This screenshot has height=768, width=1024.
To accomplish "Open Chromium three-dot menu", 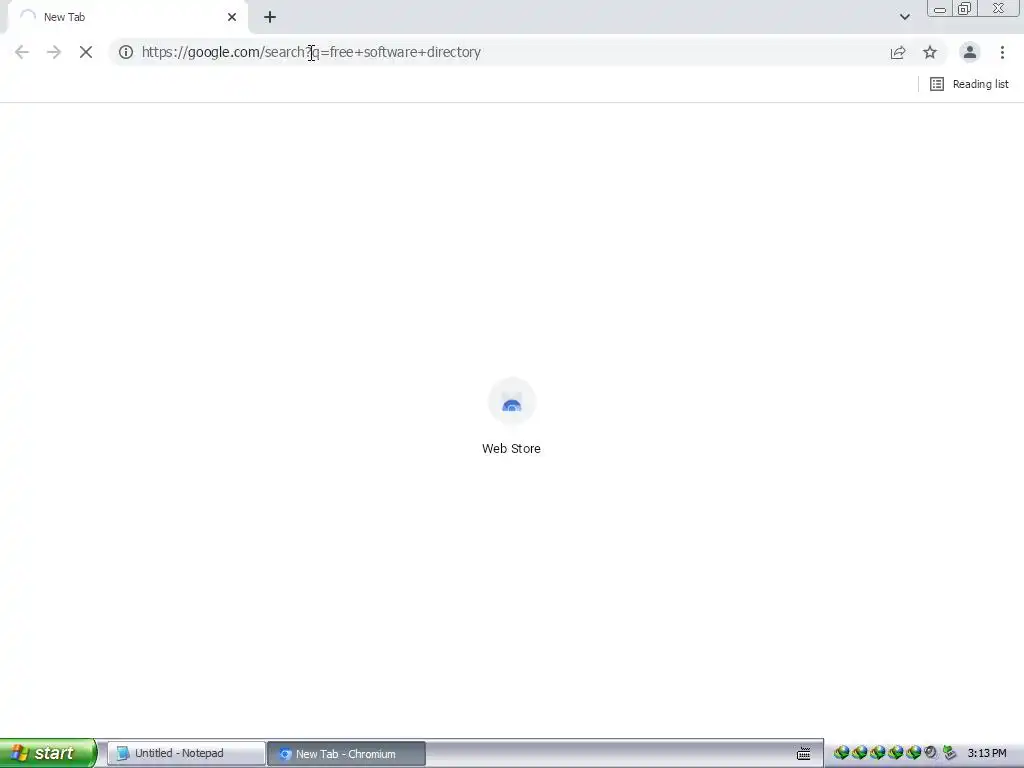I will [x=1002, y=52].
